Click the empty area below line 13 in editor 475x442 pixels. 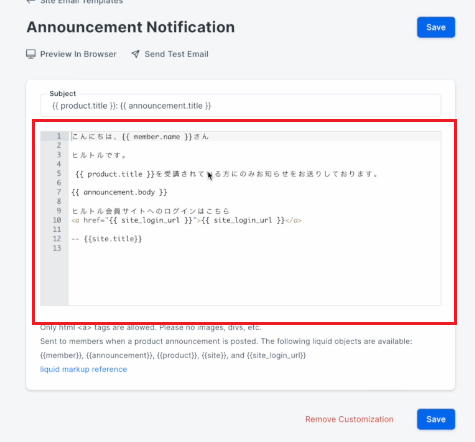[x=255, y=278]
